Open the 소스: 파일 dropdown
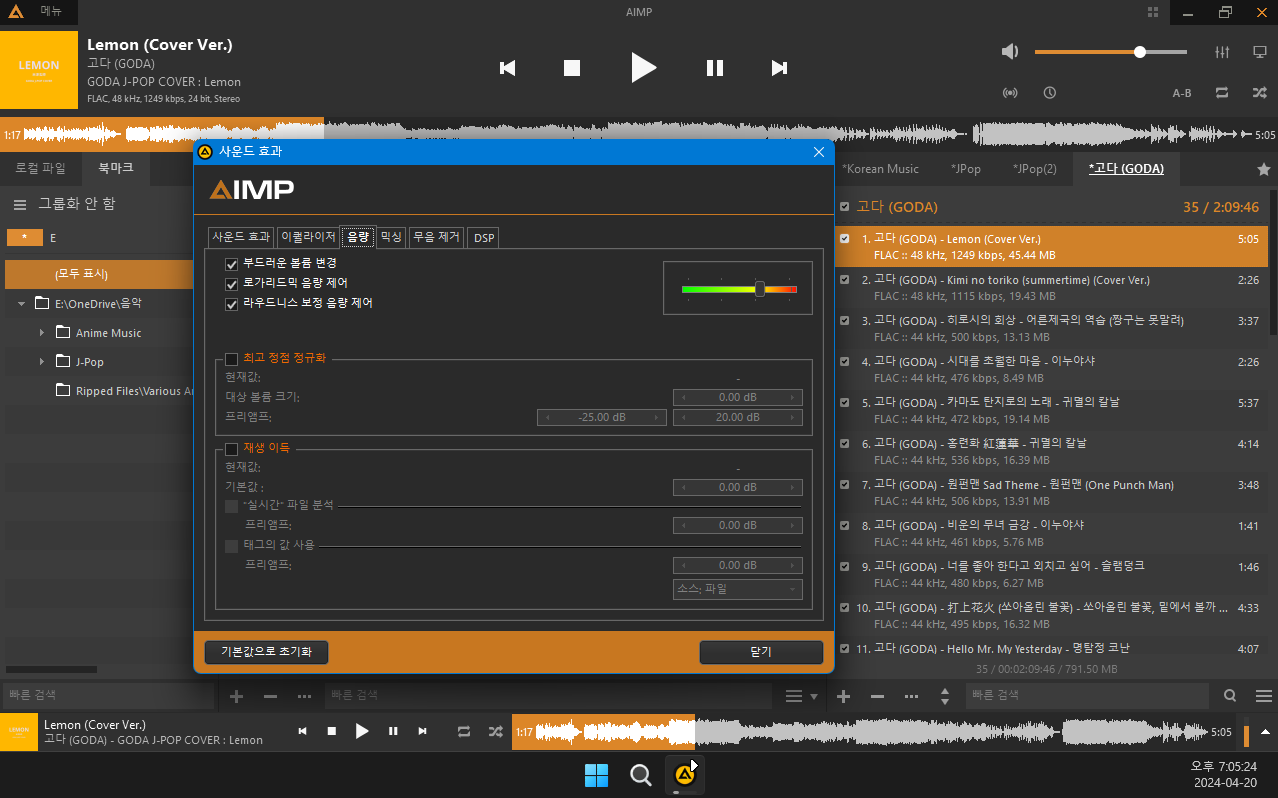This screenshot has height=798, width=1278. tap(737, 589)
